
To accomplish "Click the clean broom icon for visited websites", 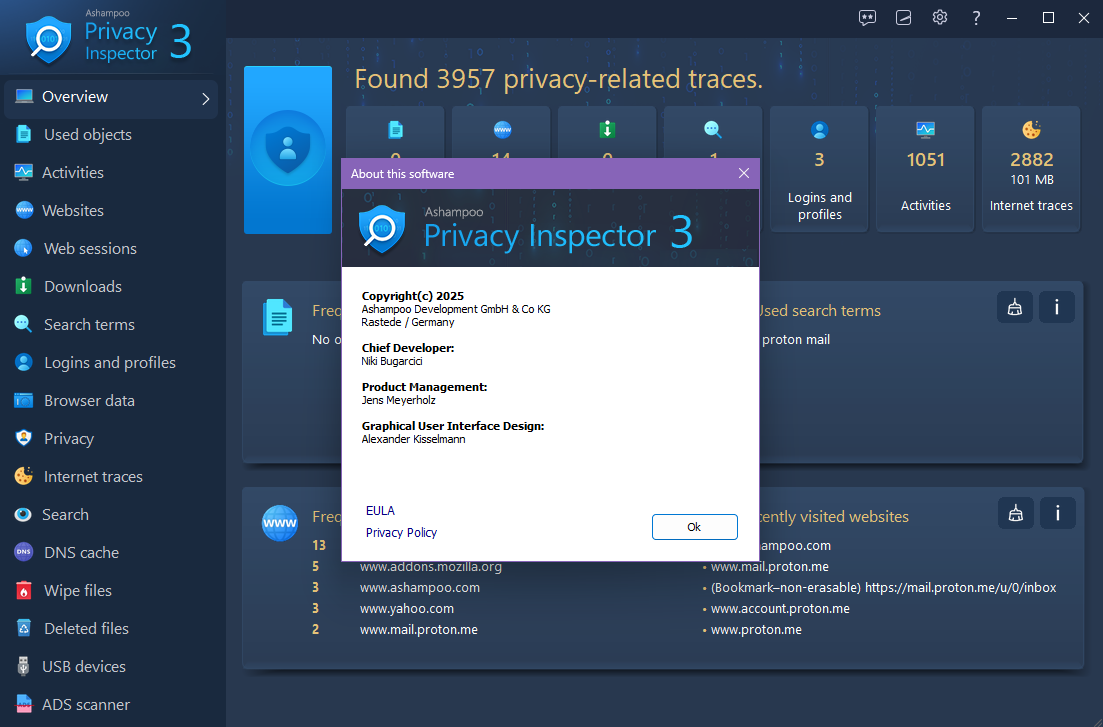I will click(1015, 513).
